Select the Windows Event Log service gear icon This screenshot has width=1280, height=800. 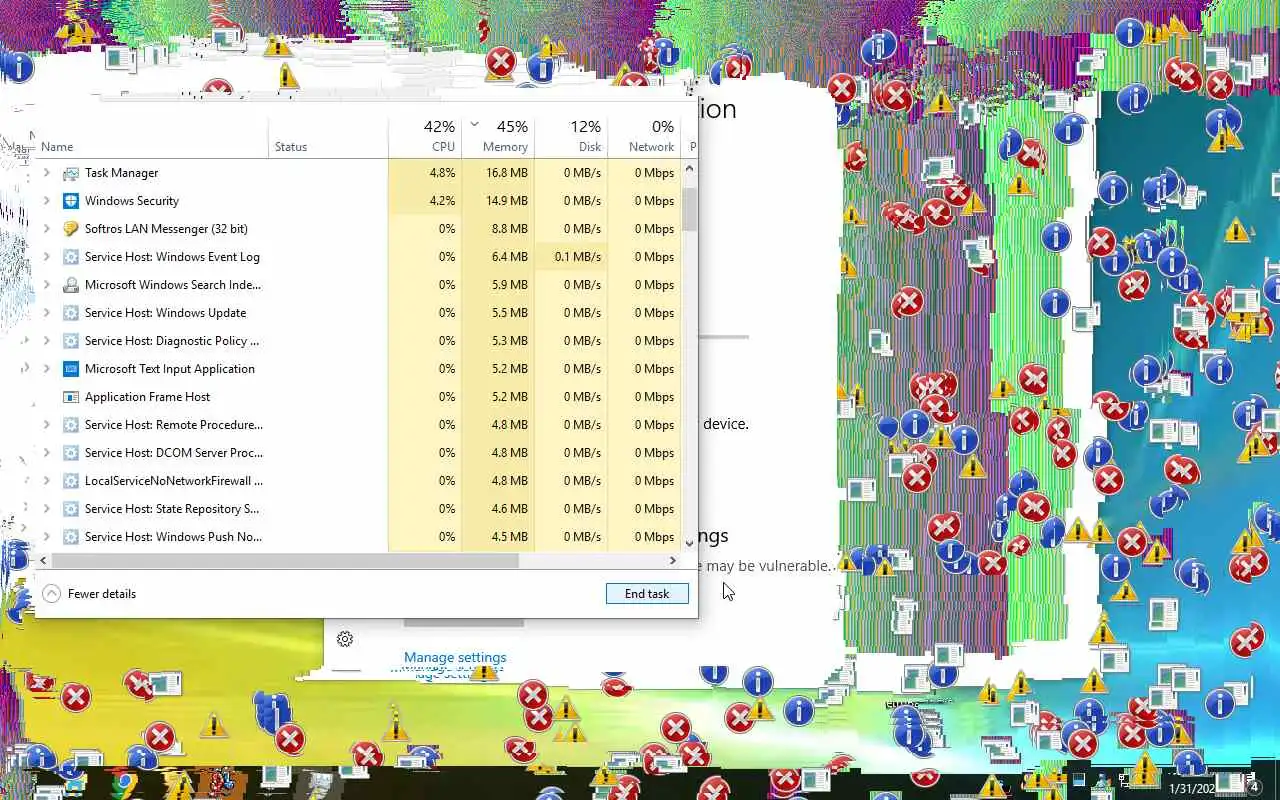coord(71,257)
